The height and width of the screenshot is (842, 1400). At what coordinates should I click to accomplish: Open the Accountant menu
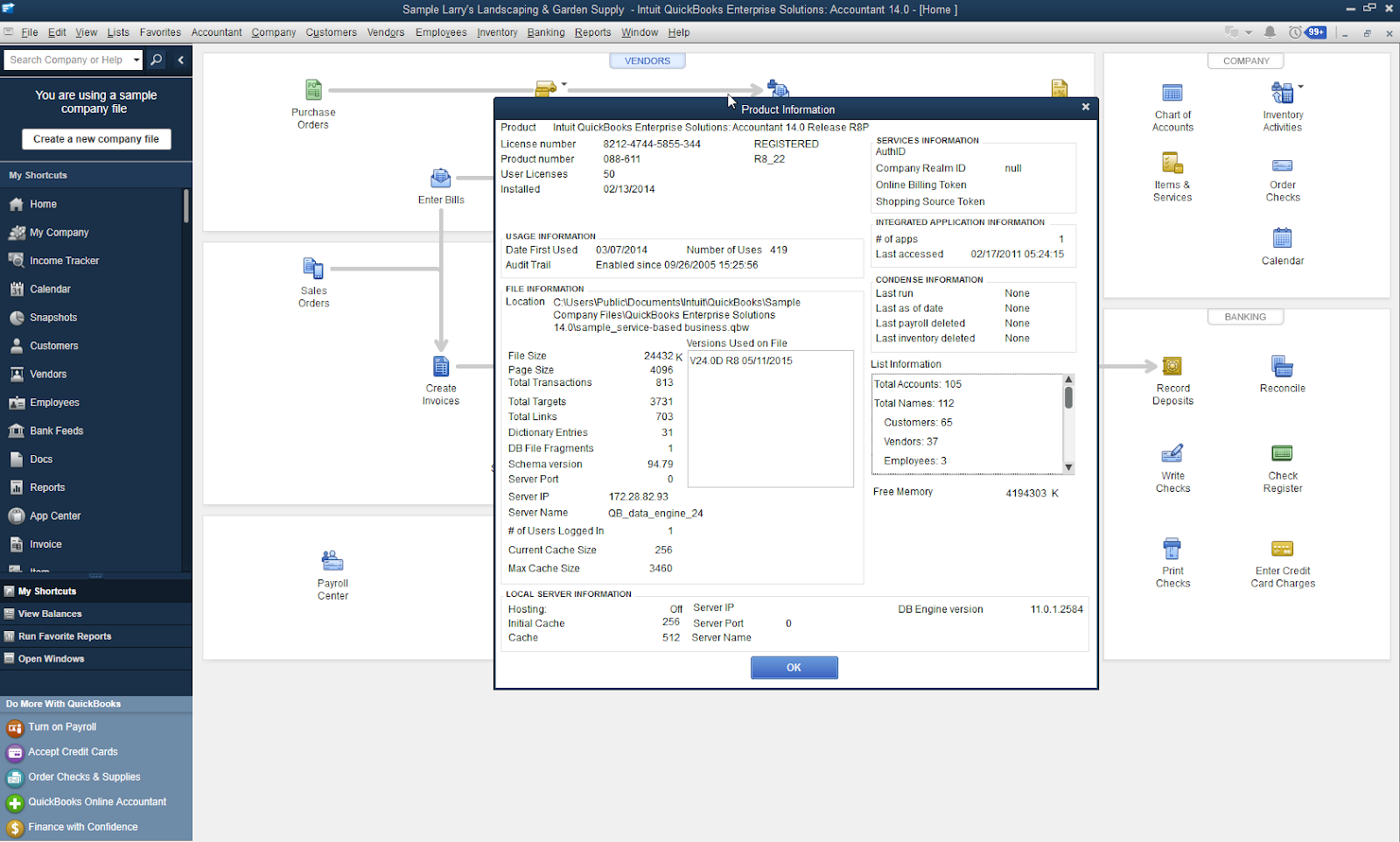pos(216,32)
